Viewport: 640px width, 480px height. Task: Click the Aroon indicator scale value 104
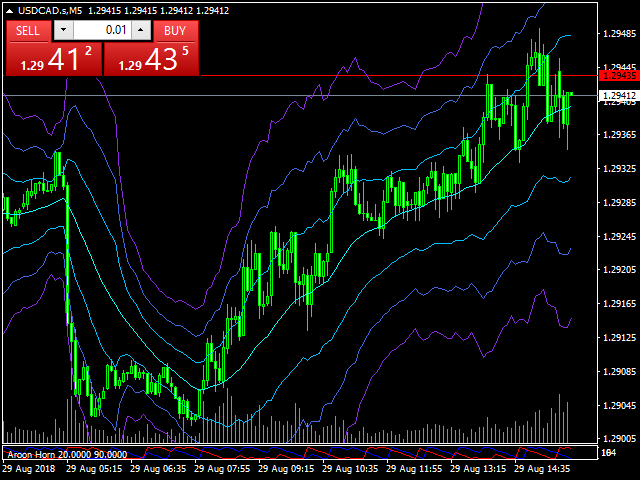coord(609,453)
